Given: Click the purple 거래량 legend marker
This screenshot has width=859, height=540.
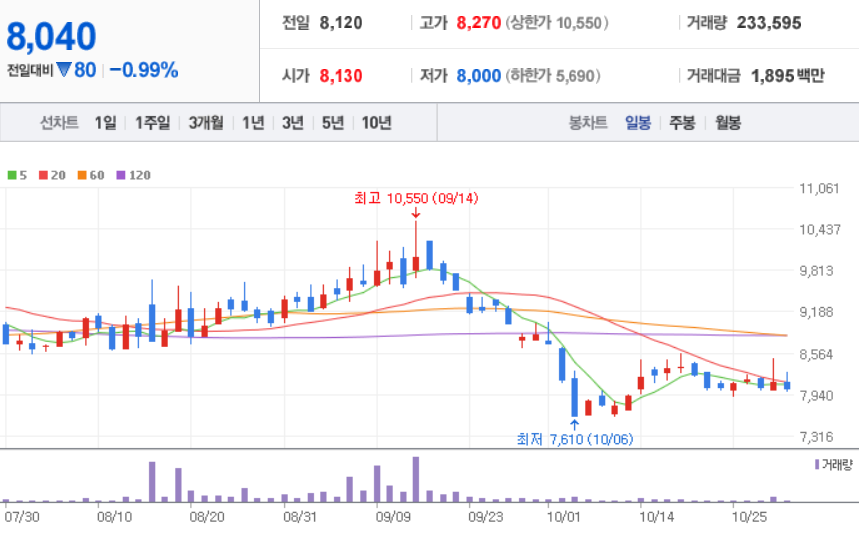Looking at the screenshot, I should coord(817,464).
